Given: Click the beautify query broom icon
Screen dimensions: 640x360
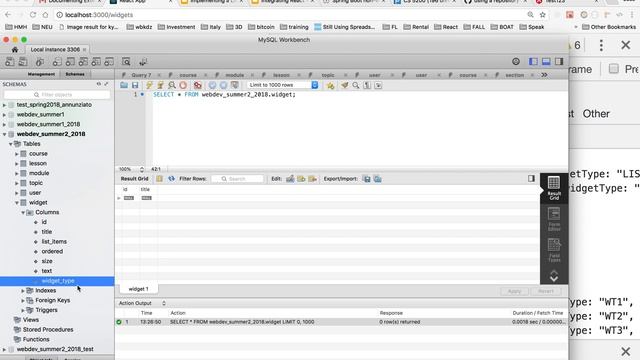Looking at the screenshot, I should tap(345, 85).
